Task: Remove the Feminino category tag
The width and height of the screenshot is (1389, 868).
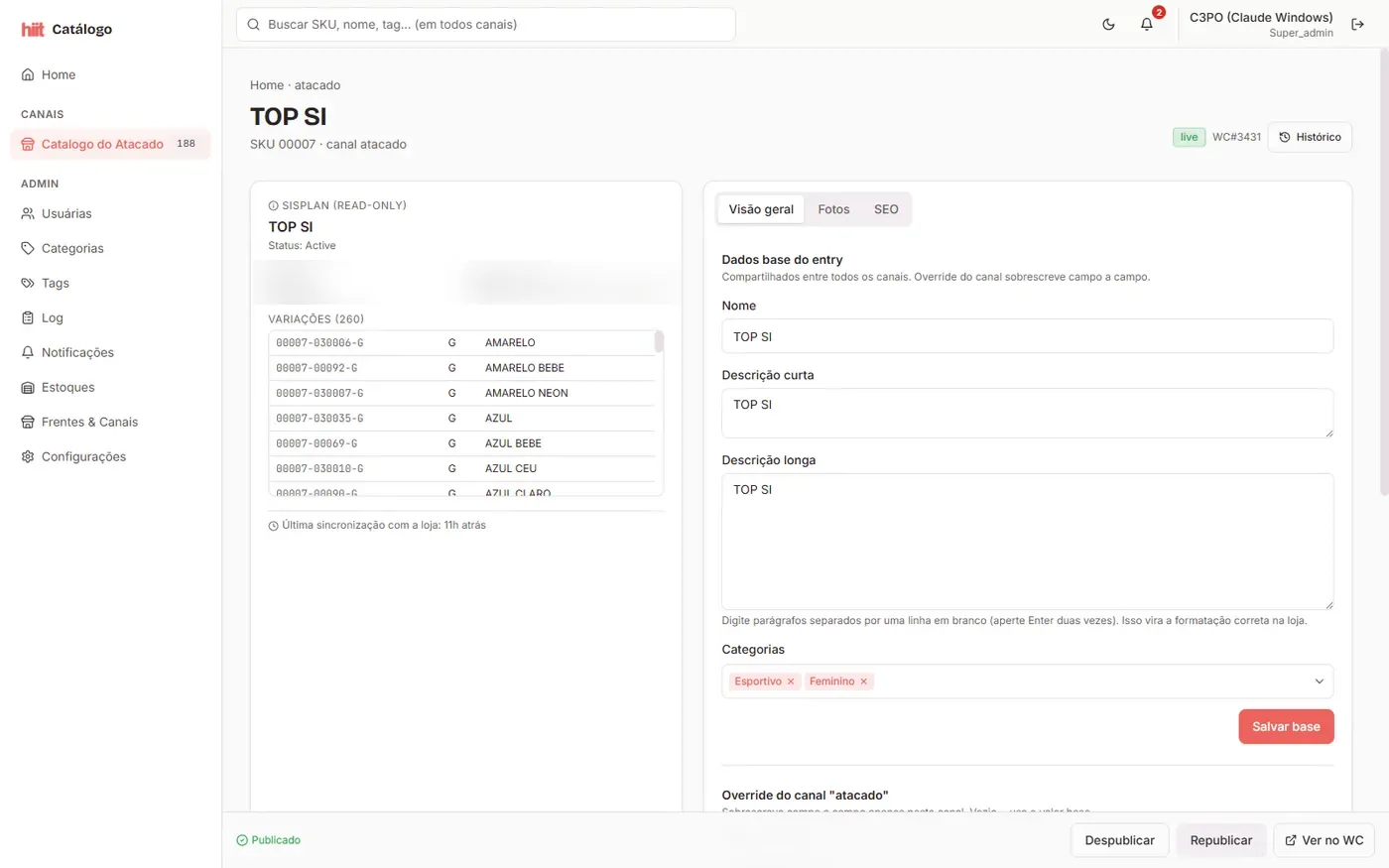Action: (864, 682)
